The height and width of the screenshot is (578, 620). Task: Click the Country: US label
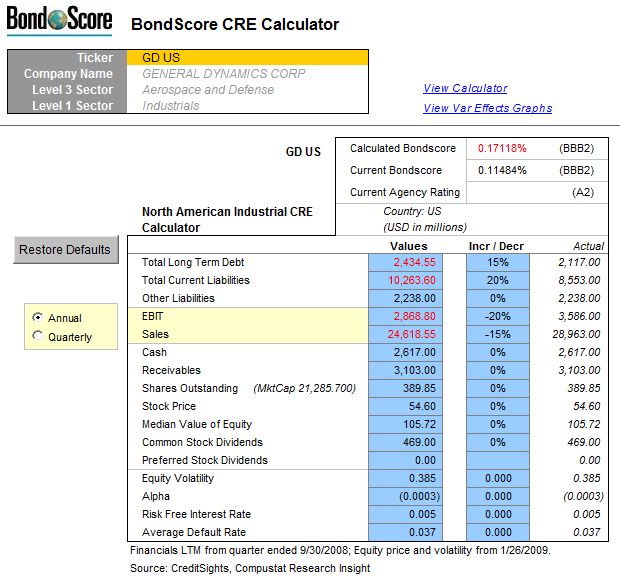coord(412,212)
